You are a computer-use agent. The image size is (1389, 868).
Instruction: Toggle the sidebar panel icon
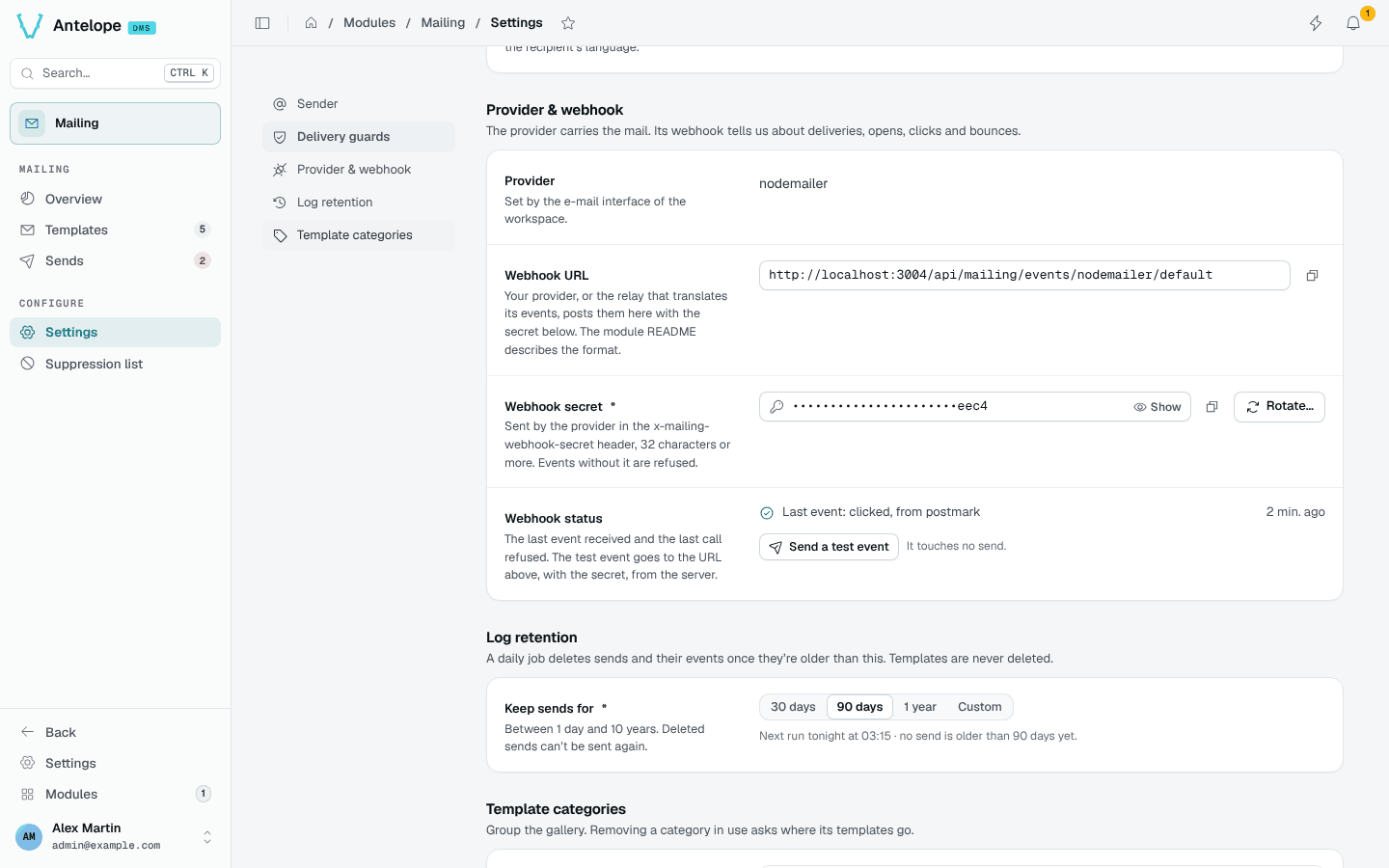click(262, 23)
